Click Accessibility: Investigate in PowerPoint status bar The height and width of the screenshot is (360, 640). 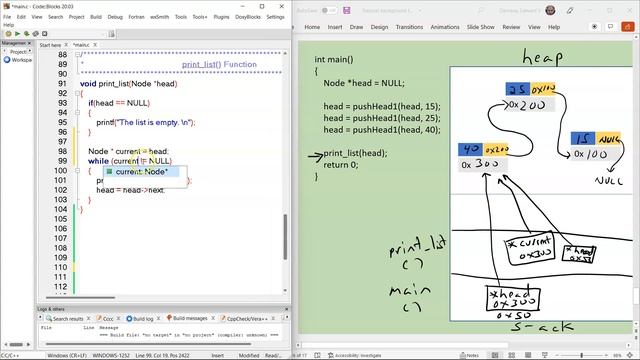[x=355, y=356]
